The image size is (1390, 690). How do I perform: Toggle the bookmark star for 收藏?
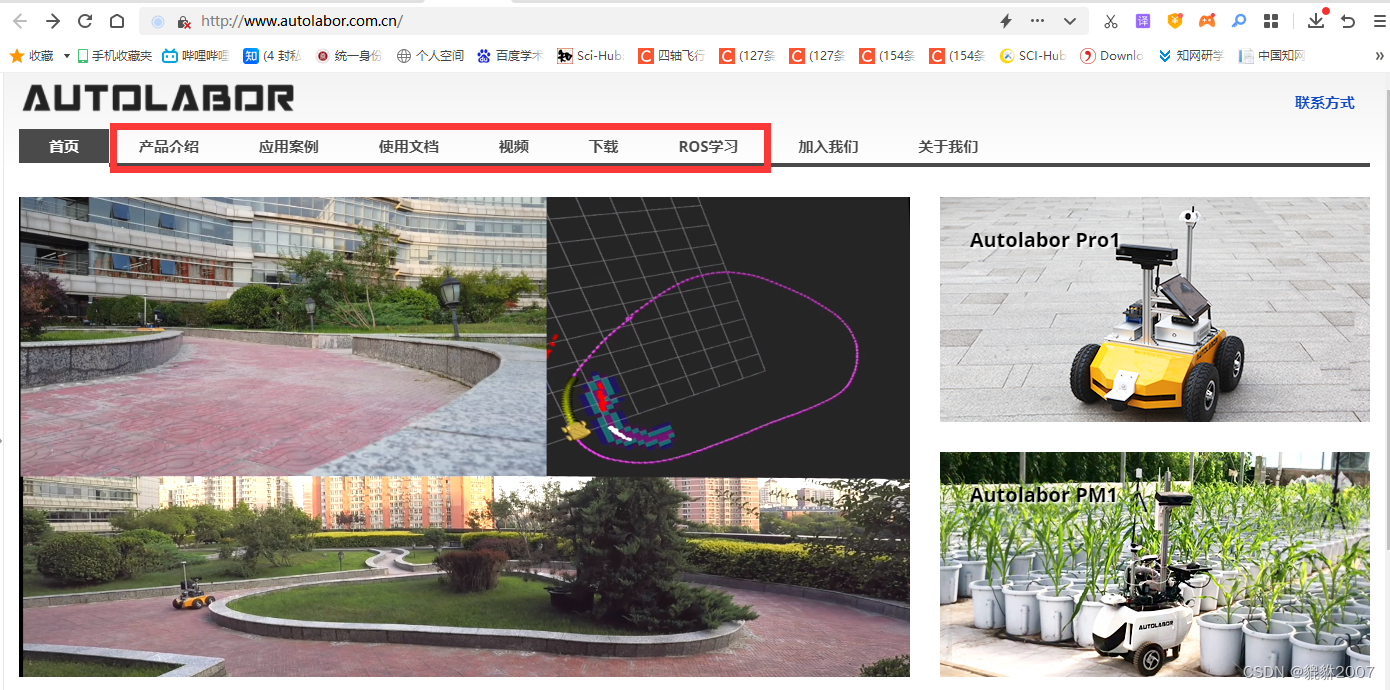[x=17, y=56]
